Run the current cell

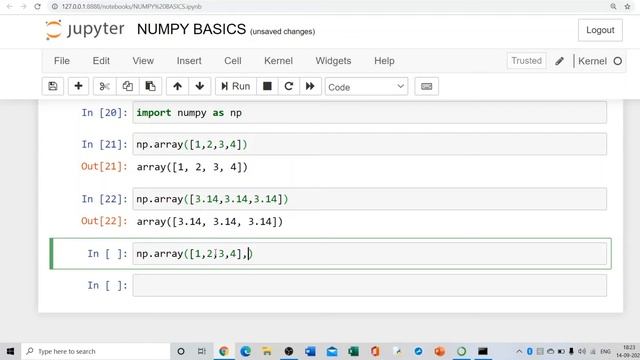[236, 87]
